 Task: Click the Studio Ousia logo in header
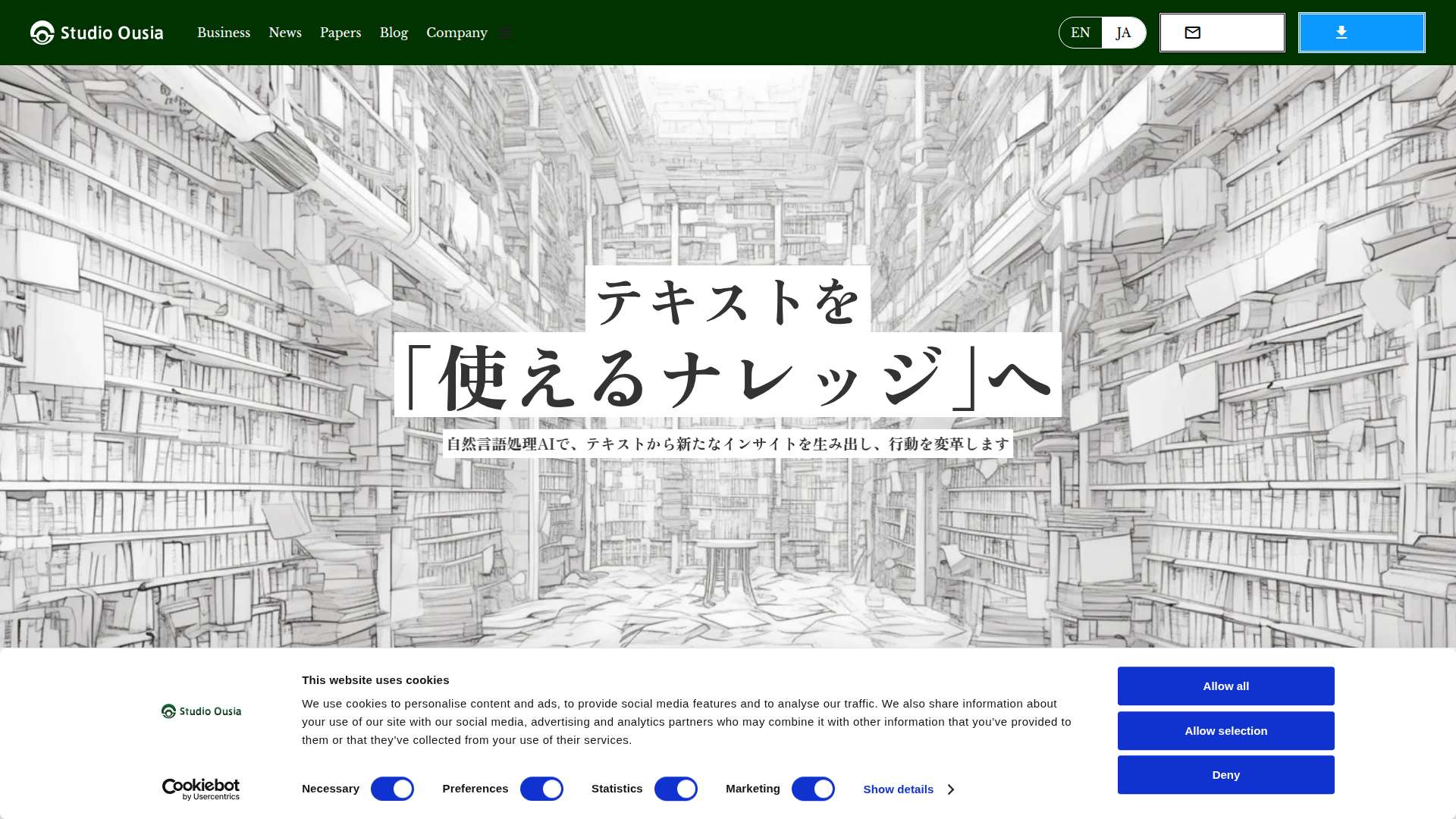97,33
